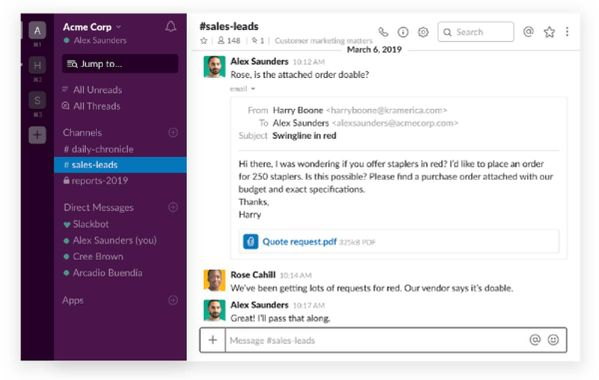Collapse the email attachment dropdown arrow
The width and height of the screenshot is (599, 380).
[x=253, y=89]
